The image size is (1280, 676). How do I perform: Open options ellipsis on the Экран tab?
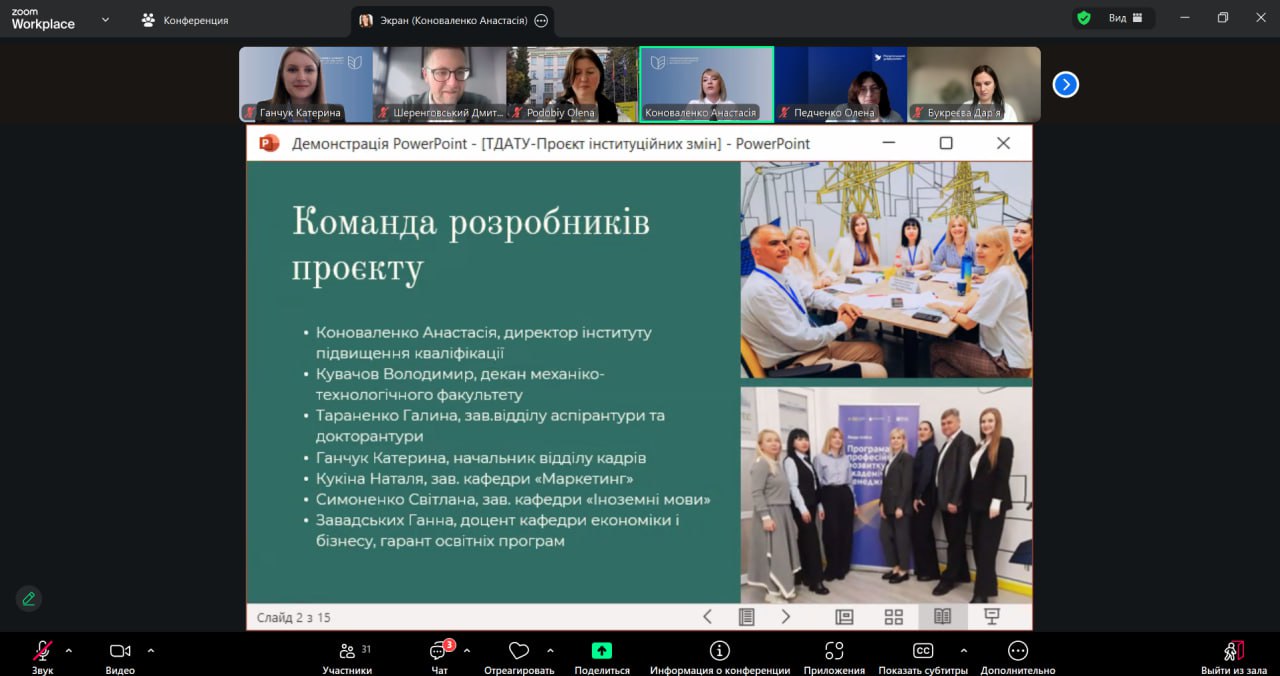point(541,20)
